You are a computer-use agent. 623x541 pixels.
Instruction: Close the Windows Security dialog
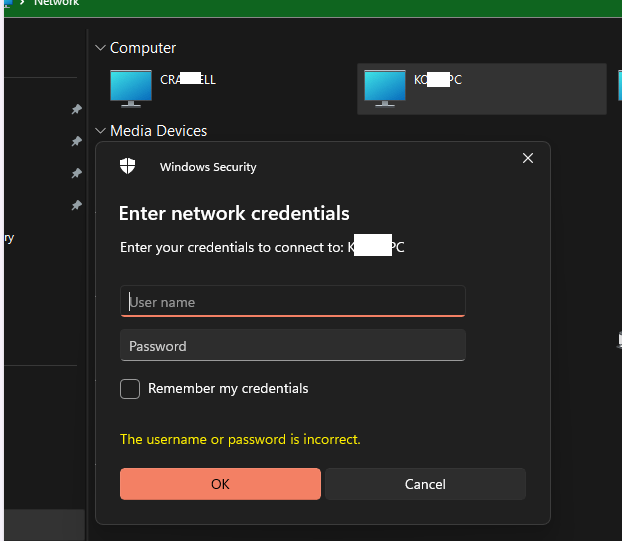(528, 158)
